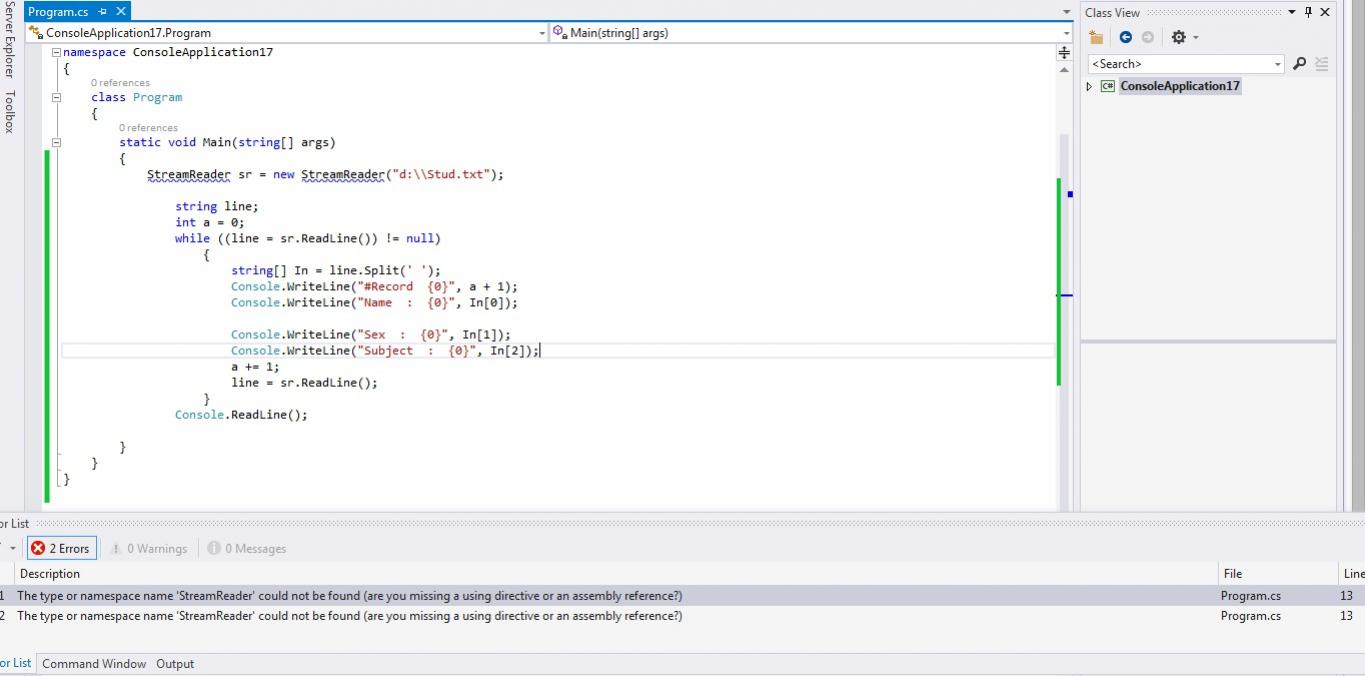
Task: Collapse the class Program outline
Action: click(x=57, y=98)
